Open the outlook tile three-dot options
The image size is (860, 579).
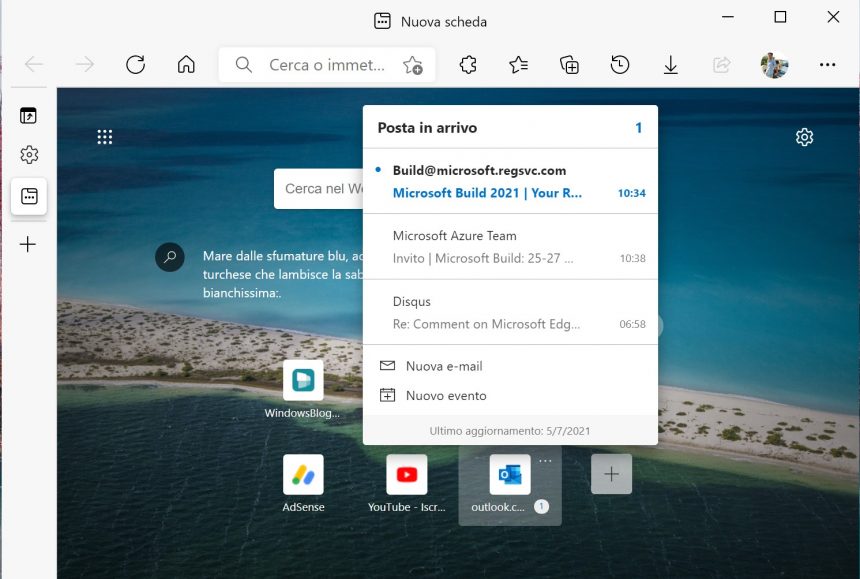[x=545, y=461]
